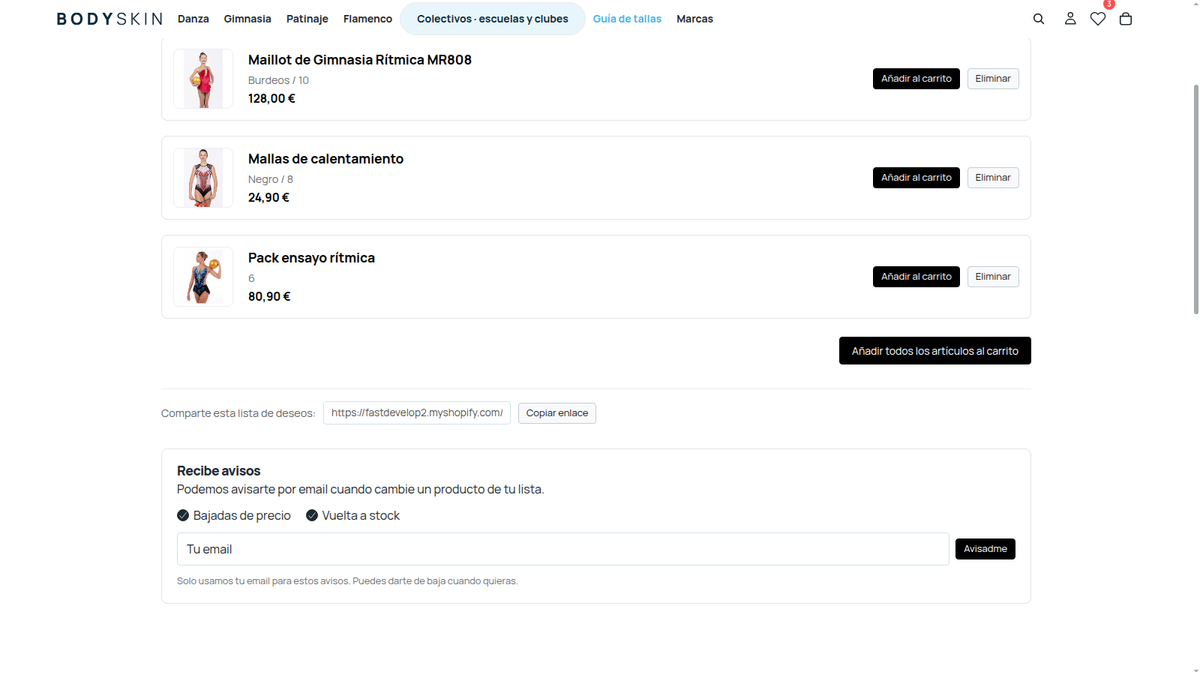Open the user account icon
The width and height of the screenshot is (1200, 675).
(1070, 19)
